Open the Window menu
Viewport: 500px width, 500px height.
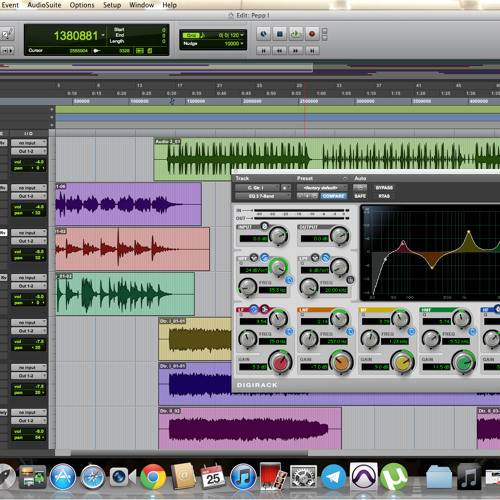click(x=141, y=5)
